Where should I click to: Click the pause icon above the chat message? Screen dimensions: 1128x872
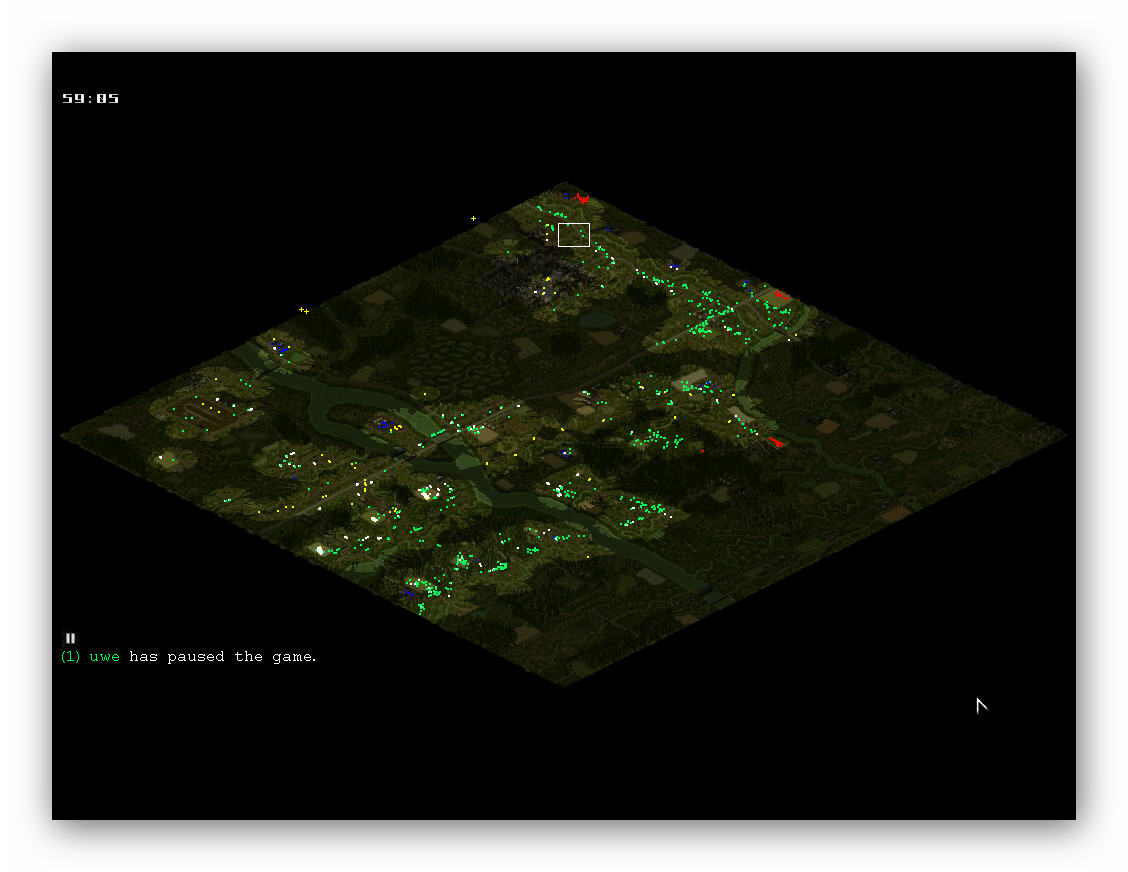click(x=70, y=638)
